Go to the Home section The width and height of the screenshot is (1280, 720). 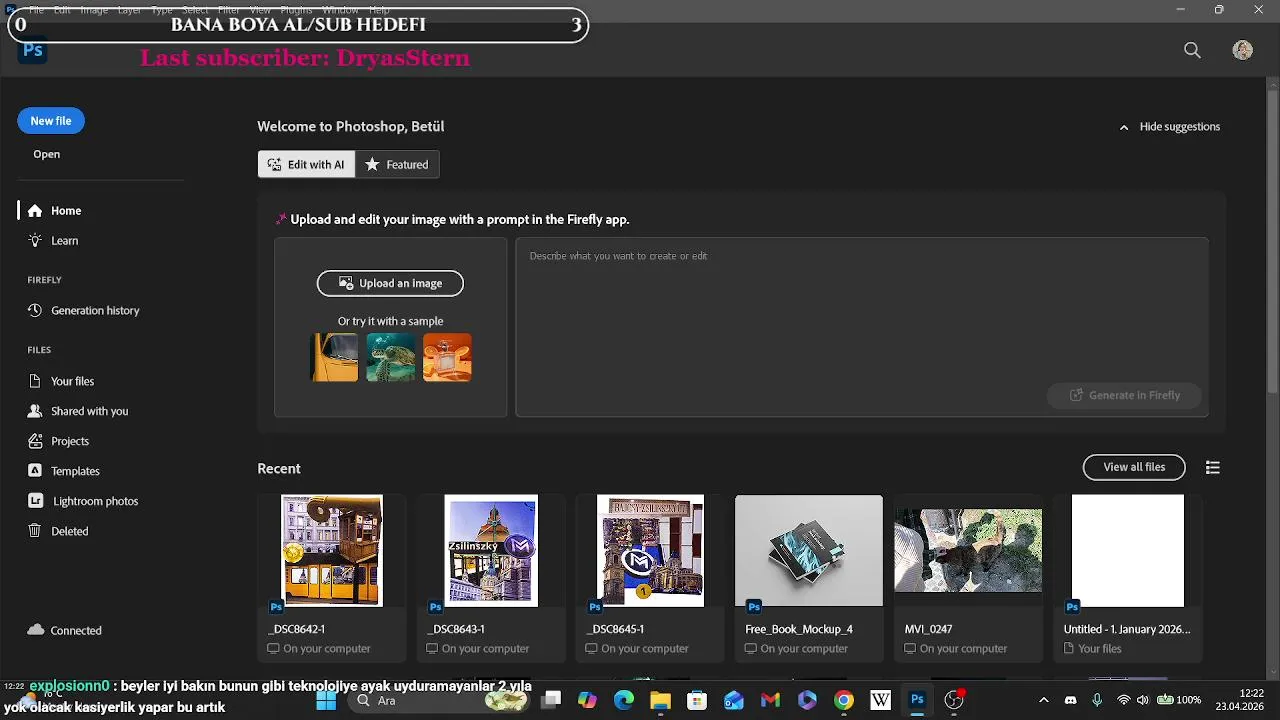[66, 211]
